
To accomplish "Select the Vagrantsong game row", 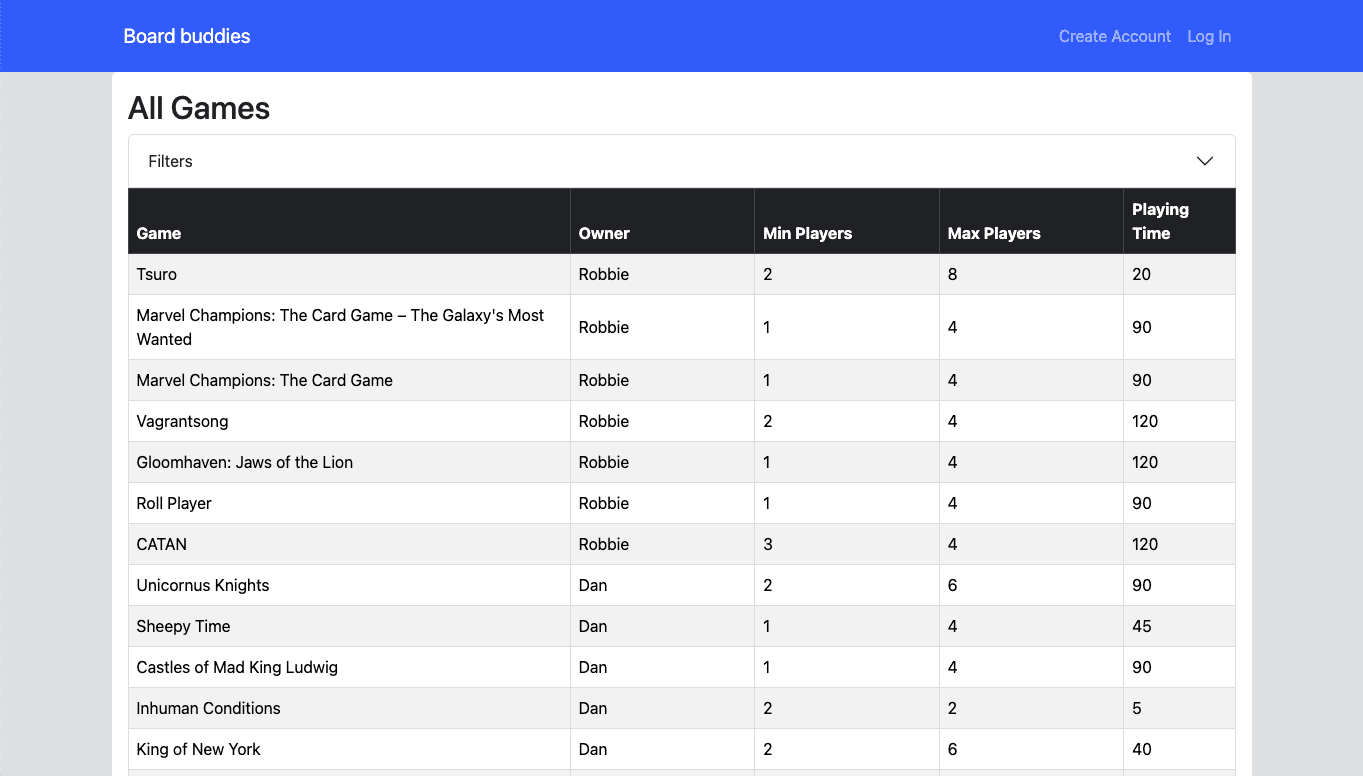I will coord(682,421).
